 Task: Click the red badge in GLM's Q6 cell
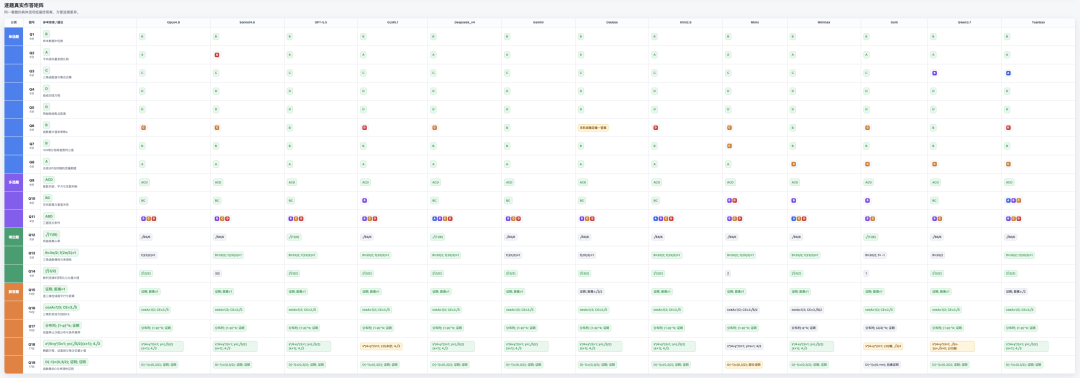(x=364, y=127)
